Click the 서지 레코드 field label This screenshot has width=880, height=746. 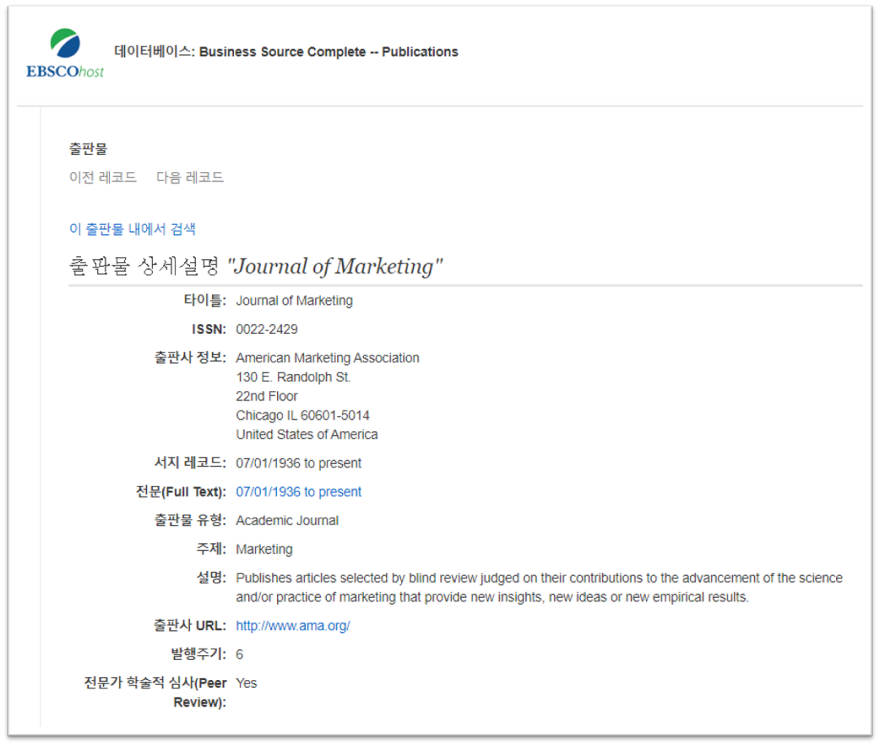click(190, 463)
